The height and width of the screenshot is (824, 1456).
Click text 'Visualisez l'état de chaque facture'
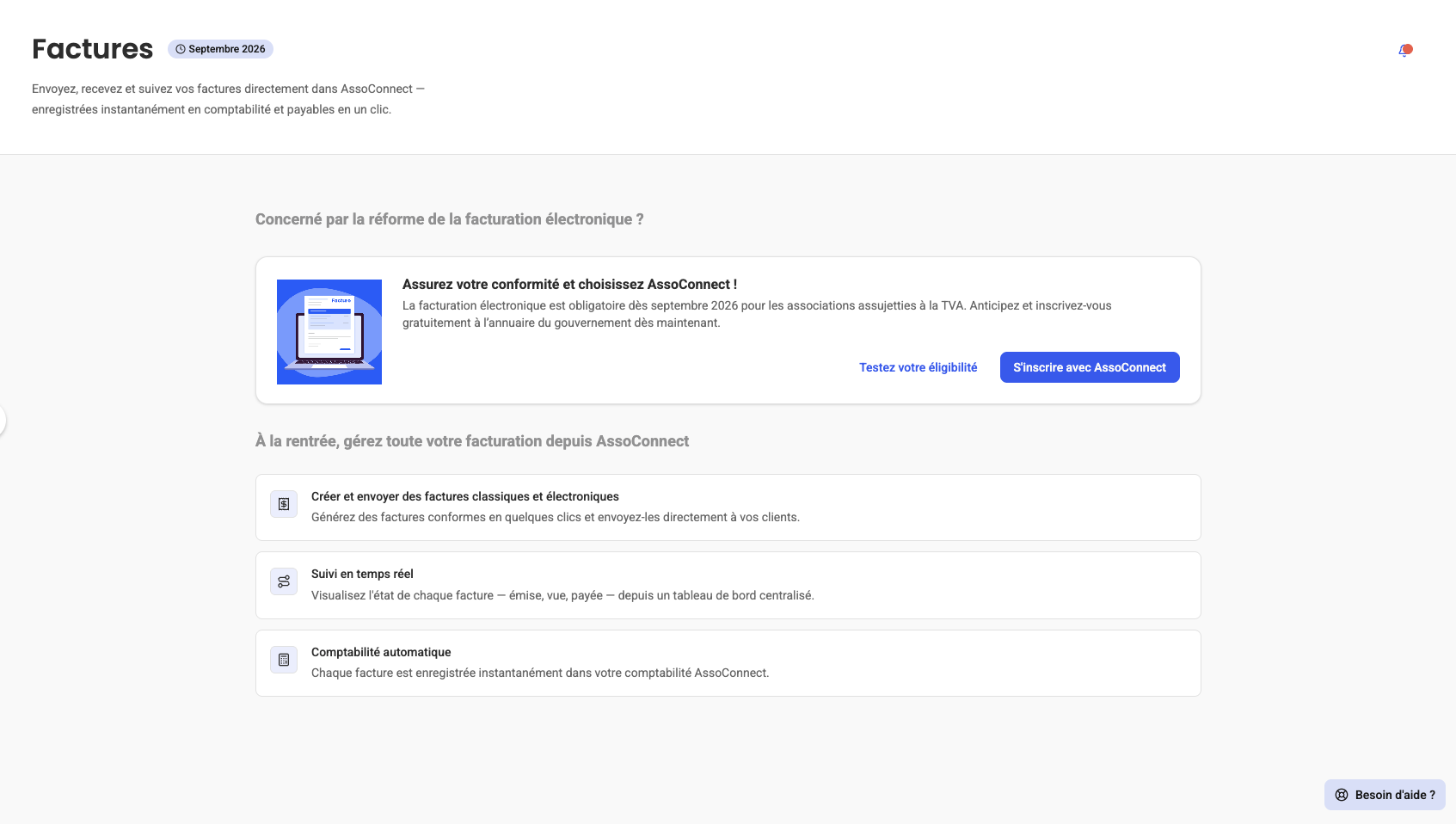[402, 595]
